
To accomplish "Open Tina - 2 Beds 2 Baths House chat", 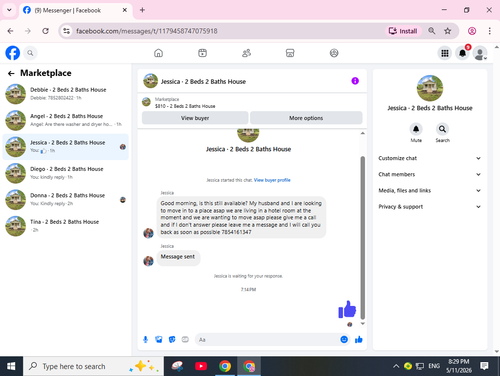I will (66, 226).
